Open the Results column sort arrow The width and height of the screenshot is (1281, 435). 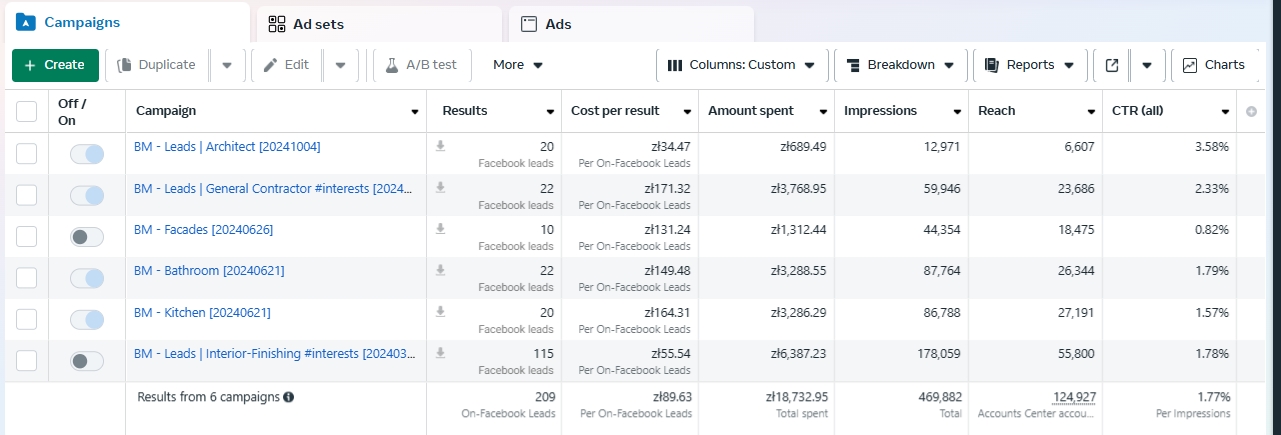(550, 111)
